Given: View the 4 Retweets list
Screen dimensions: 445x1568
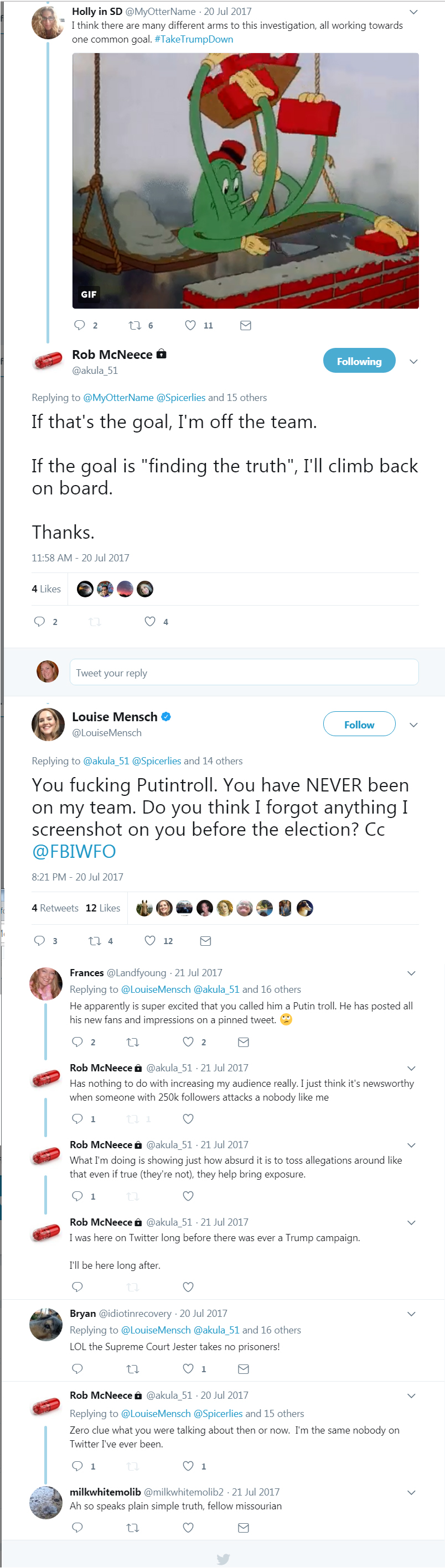Looking at the screenshot, I should point(55,908).
